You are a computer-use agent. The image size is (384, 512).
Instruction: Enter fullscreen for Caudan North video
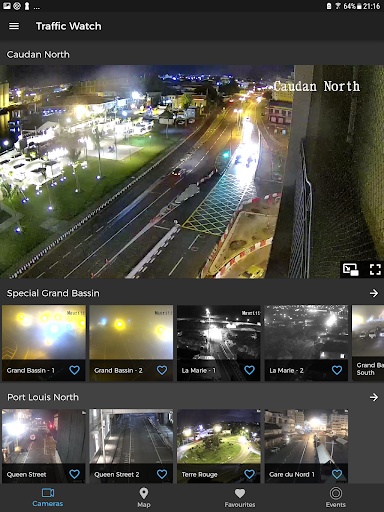click(375, 269)
